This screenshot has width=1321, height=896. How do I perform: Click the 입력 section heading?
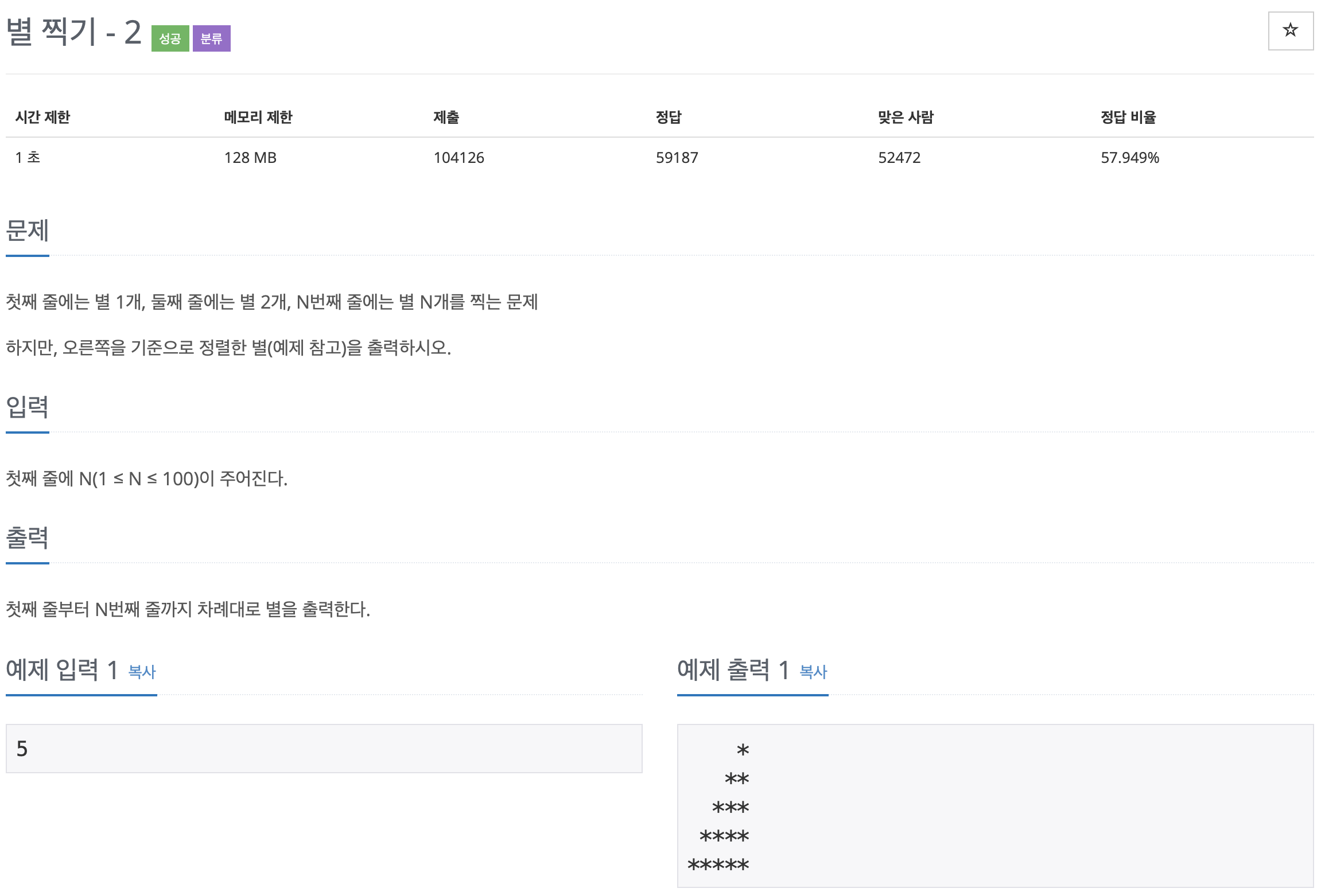27,407
